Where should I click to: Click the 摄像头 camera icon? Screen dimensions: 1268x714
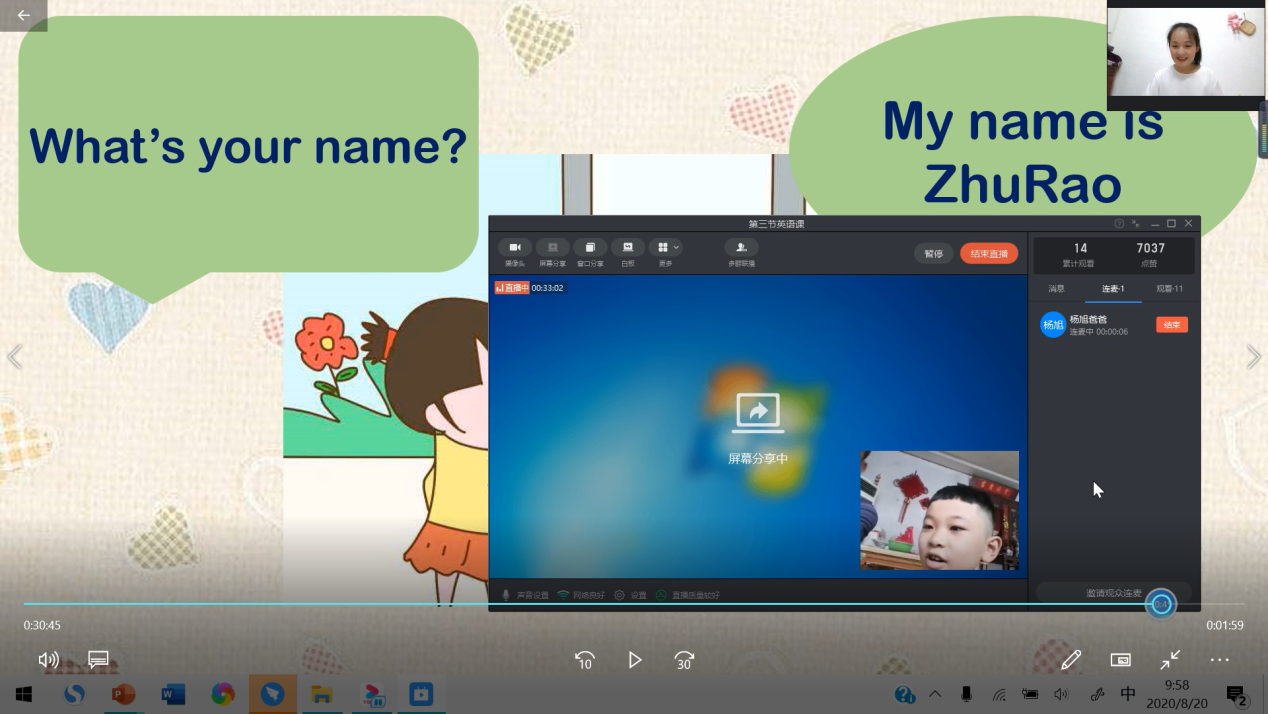(514, 248)
